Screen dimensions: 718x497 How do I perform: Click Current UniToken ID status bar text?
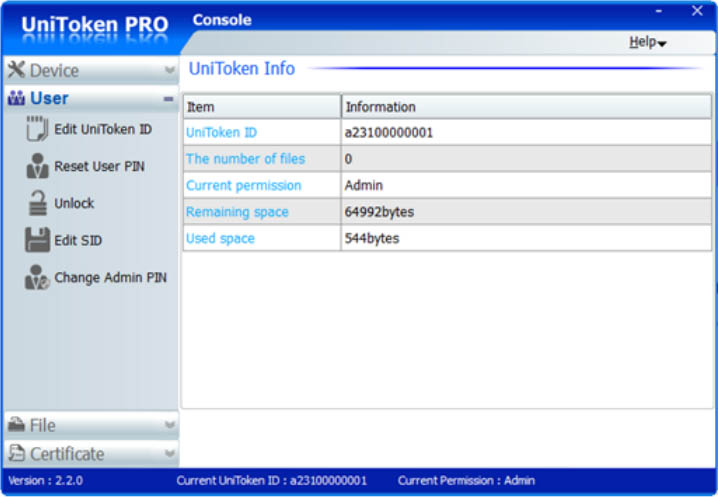(272, 481)
